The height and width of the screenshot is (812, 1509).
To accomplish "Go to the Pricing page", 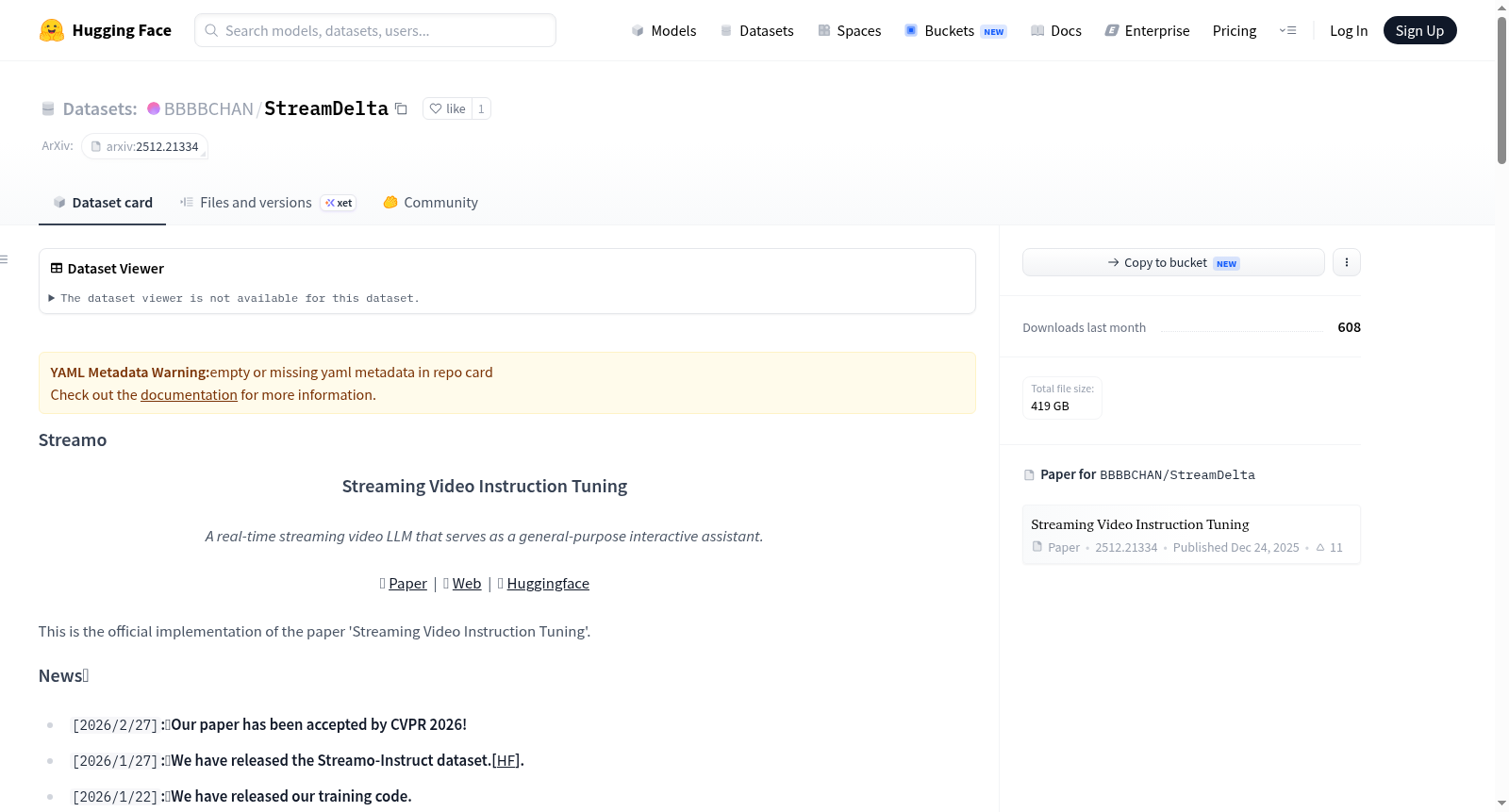I will pos(1235,30).
